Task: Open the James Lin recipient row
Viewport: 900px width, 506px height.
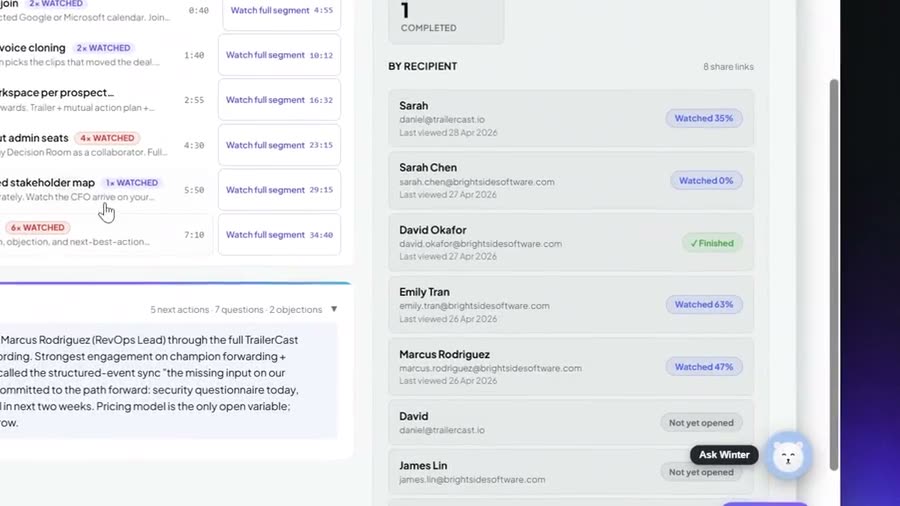Action: [x=571, y=472]
